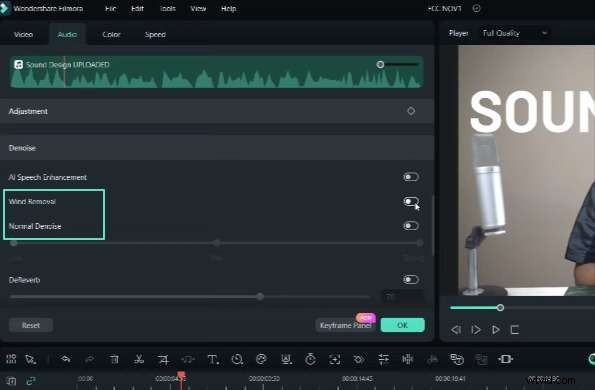
Task: Stop playback with square button
Action: (x=515, y=330)
